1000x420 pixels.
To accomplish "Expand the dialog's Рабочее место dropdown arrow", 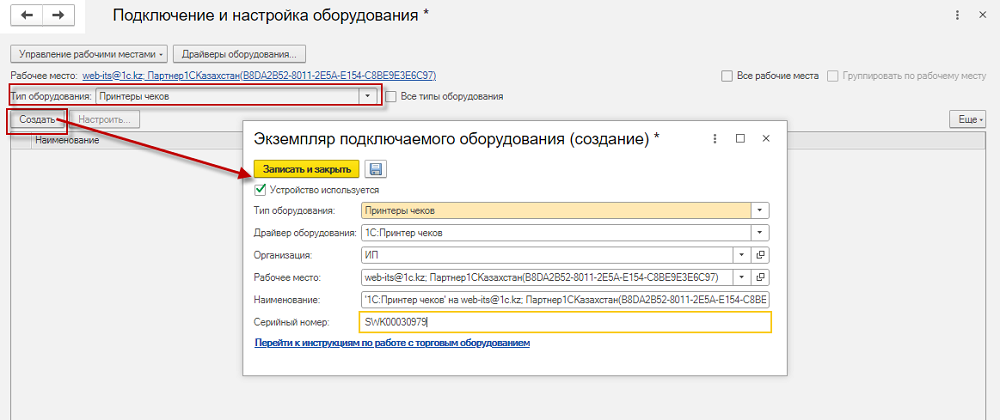I will click(742, 277).
